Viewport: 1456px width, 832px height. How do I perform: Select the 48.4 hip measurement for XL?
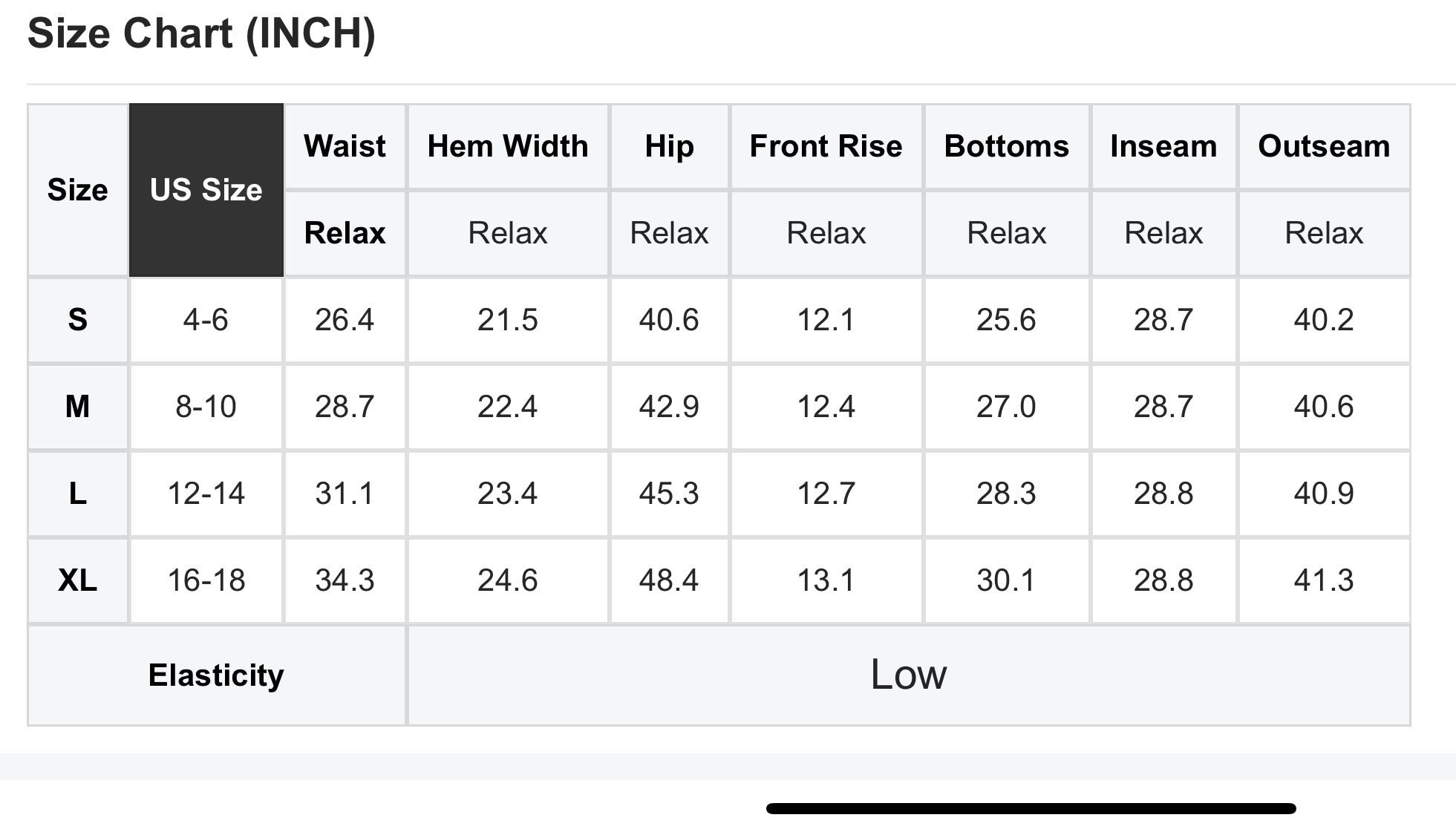coord(668,580)
